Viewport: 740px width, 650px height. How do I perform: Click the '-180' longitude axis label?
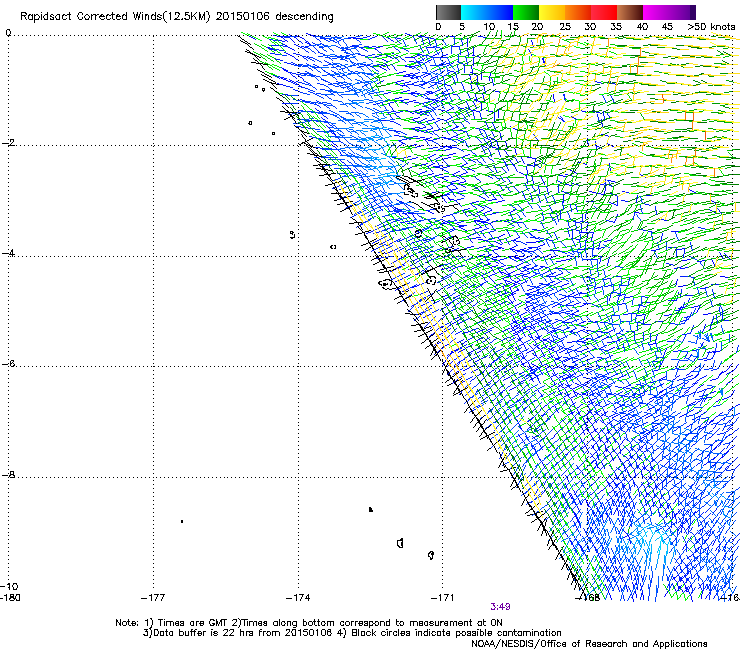click(10, 598)
